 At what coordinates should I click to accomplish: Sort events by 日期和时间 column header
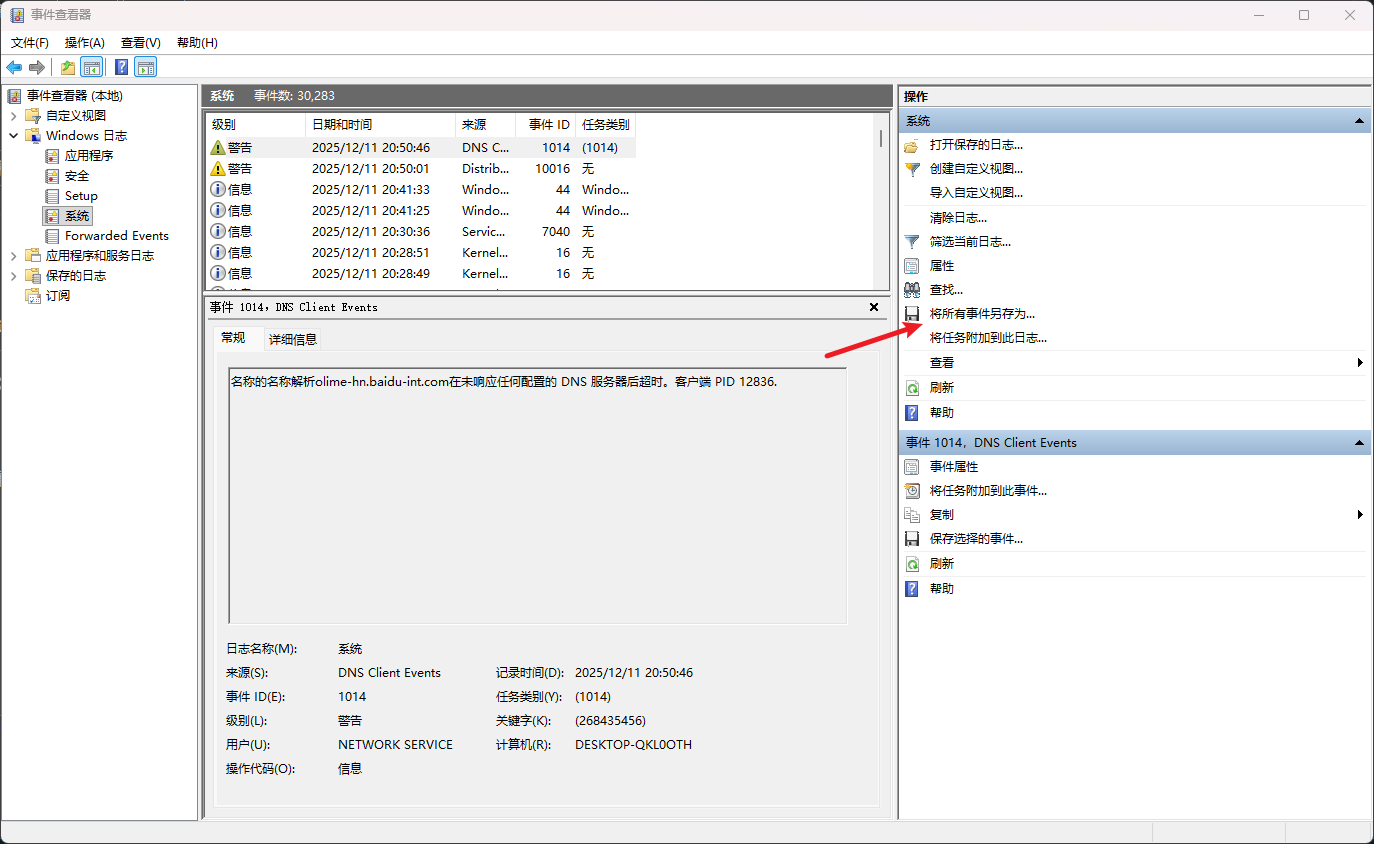[380, 125]
